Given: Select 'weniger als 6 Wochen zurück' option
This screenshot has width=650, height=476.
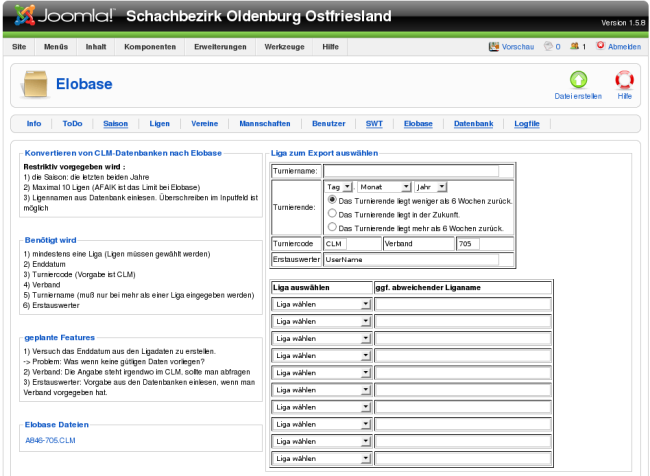Looking at the screenshot, I should pyautogui.click(x=333, y=201).
